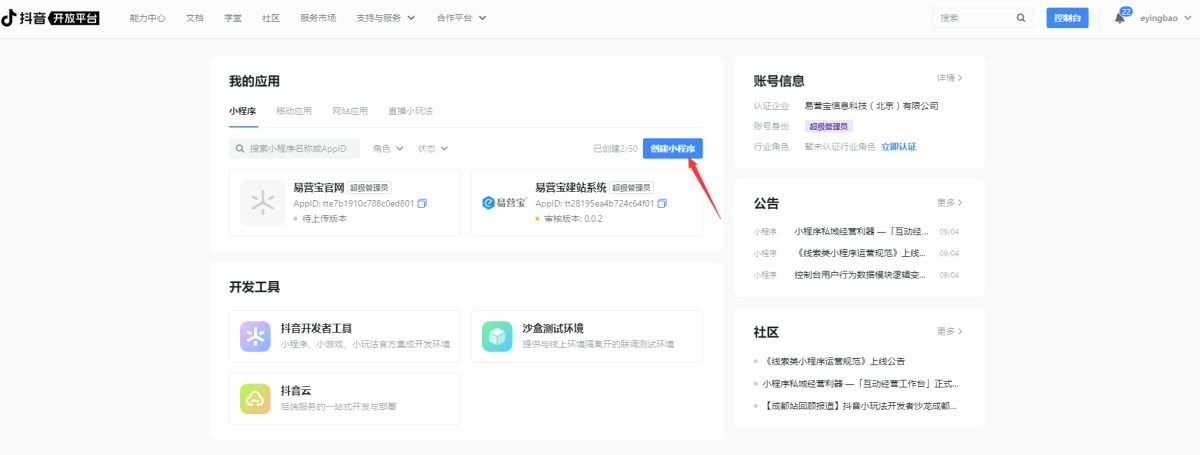Viewport: 1200px width, 455px height.
Task: Open 抖音开发者工具 title
Action: 316,328
